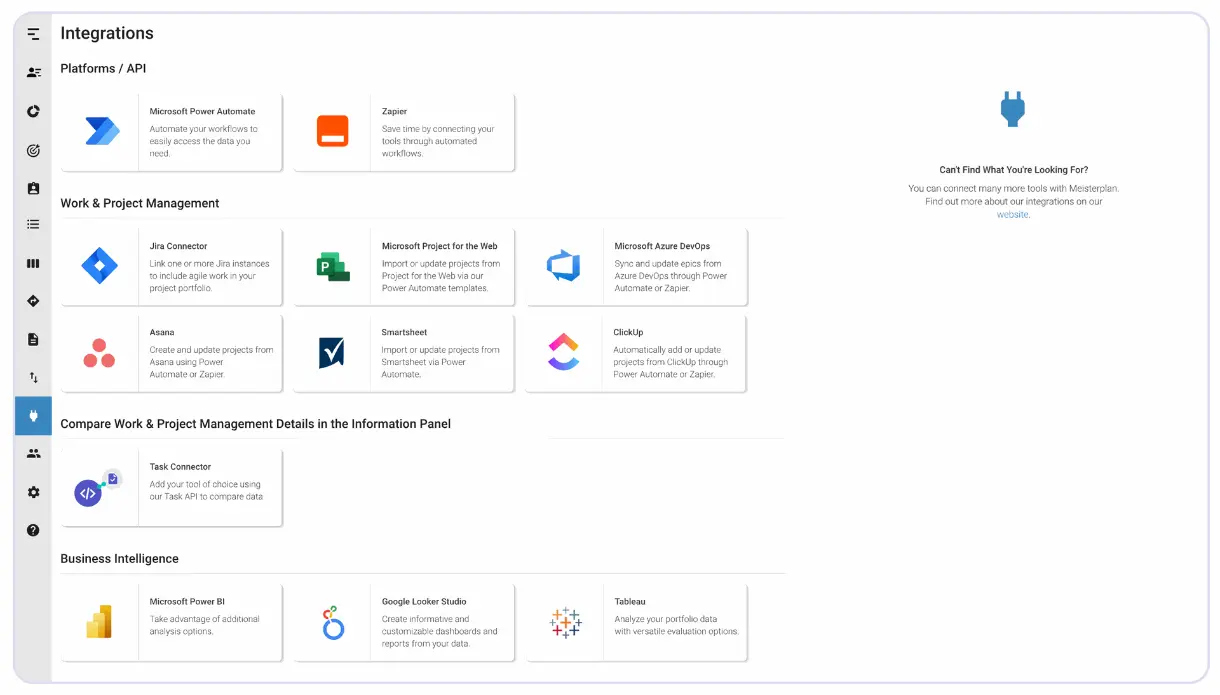Open the users group sidebar icon
The height and width of the screenshot is (695, 1220).
coord(33,453)
